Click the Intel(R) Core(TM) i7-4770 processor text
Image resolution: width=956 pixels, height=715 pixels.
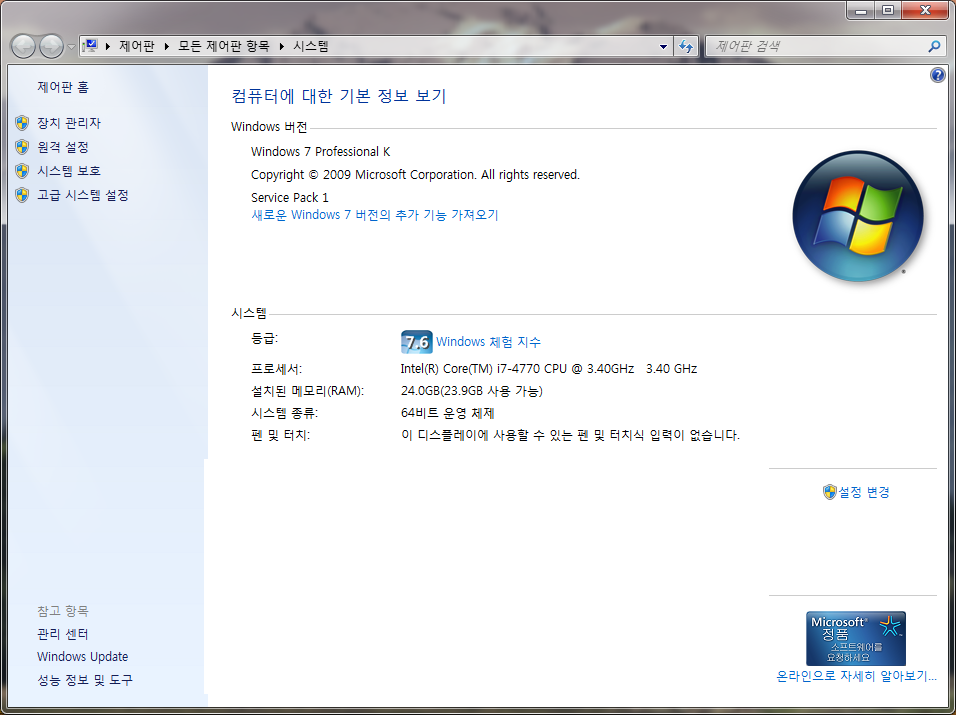tap(549, 369)
